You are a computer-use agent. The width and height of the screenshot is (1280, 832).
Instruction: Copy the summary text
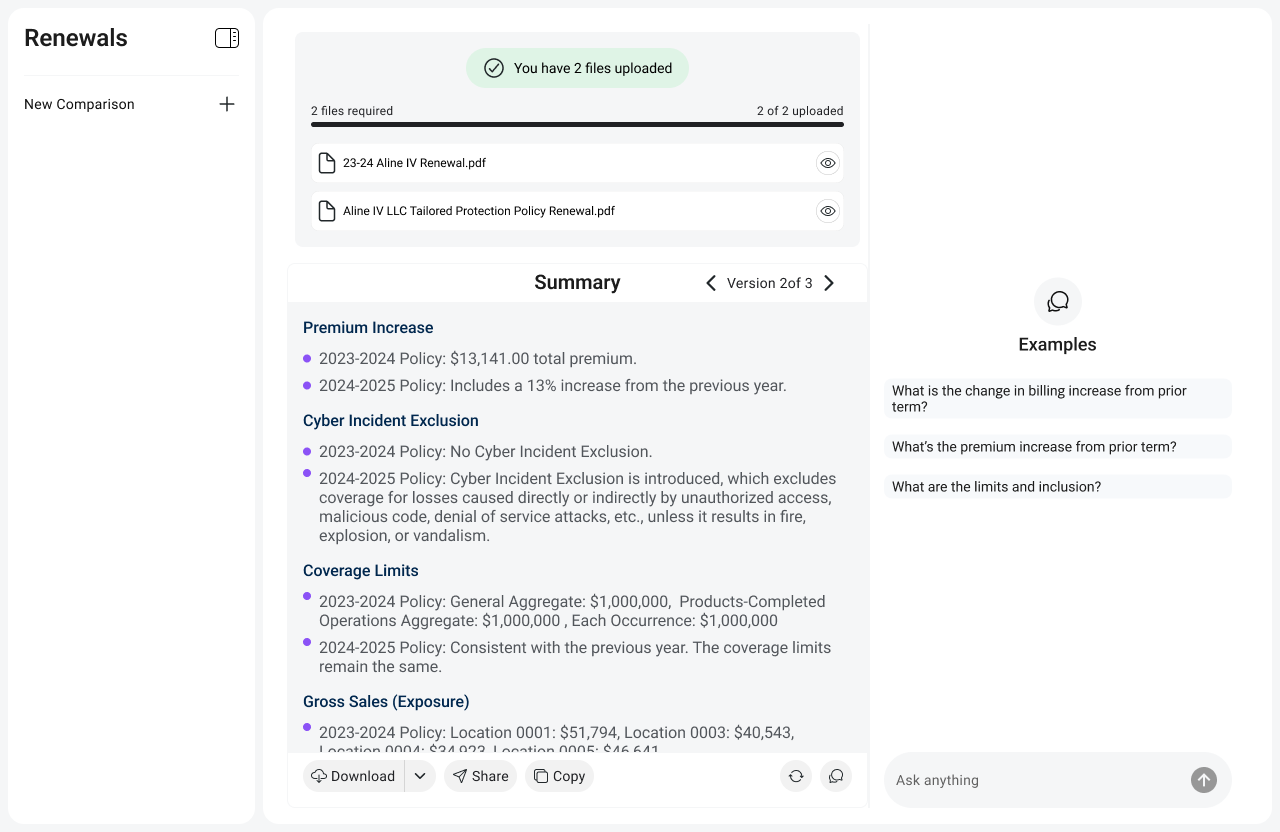click(559, 776)
